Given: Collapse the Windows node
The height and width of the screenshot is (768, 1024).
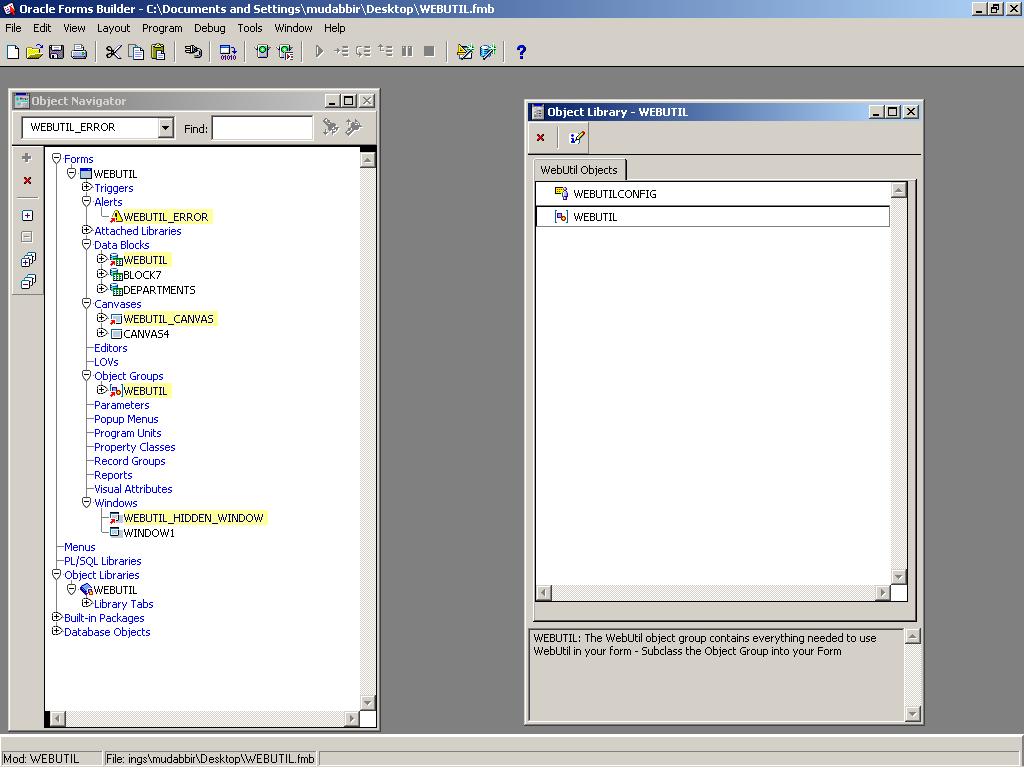Looking at the screenshot, I should point(86,503).
